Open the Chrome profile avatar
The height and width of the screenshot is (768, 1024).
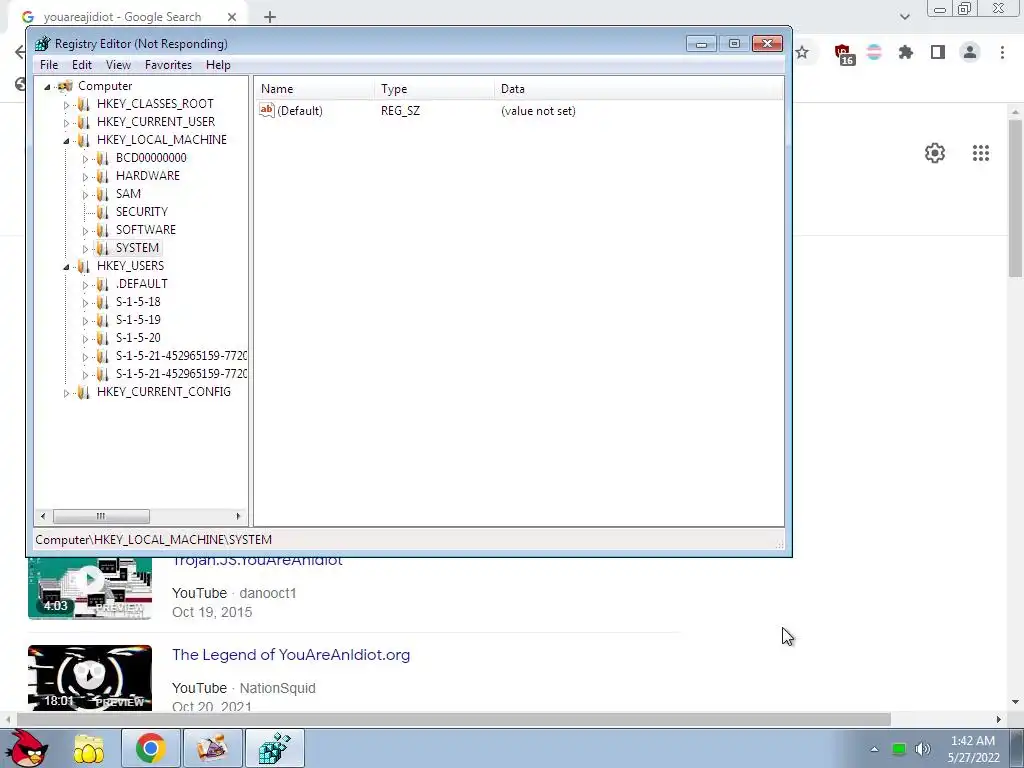[x=970, y=52]
